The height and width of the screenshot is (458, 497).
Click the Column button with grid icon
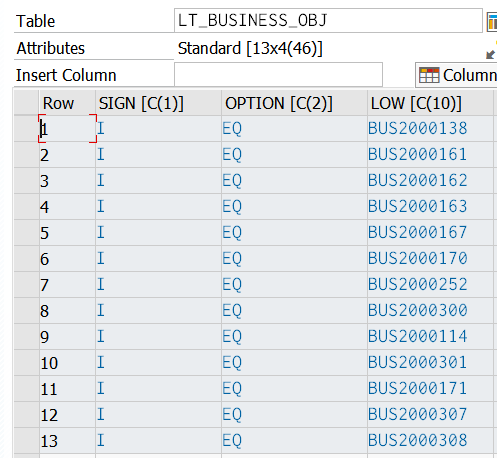(x=457, y=75)
